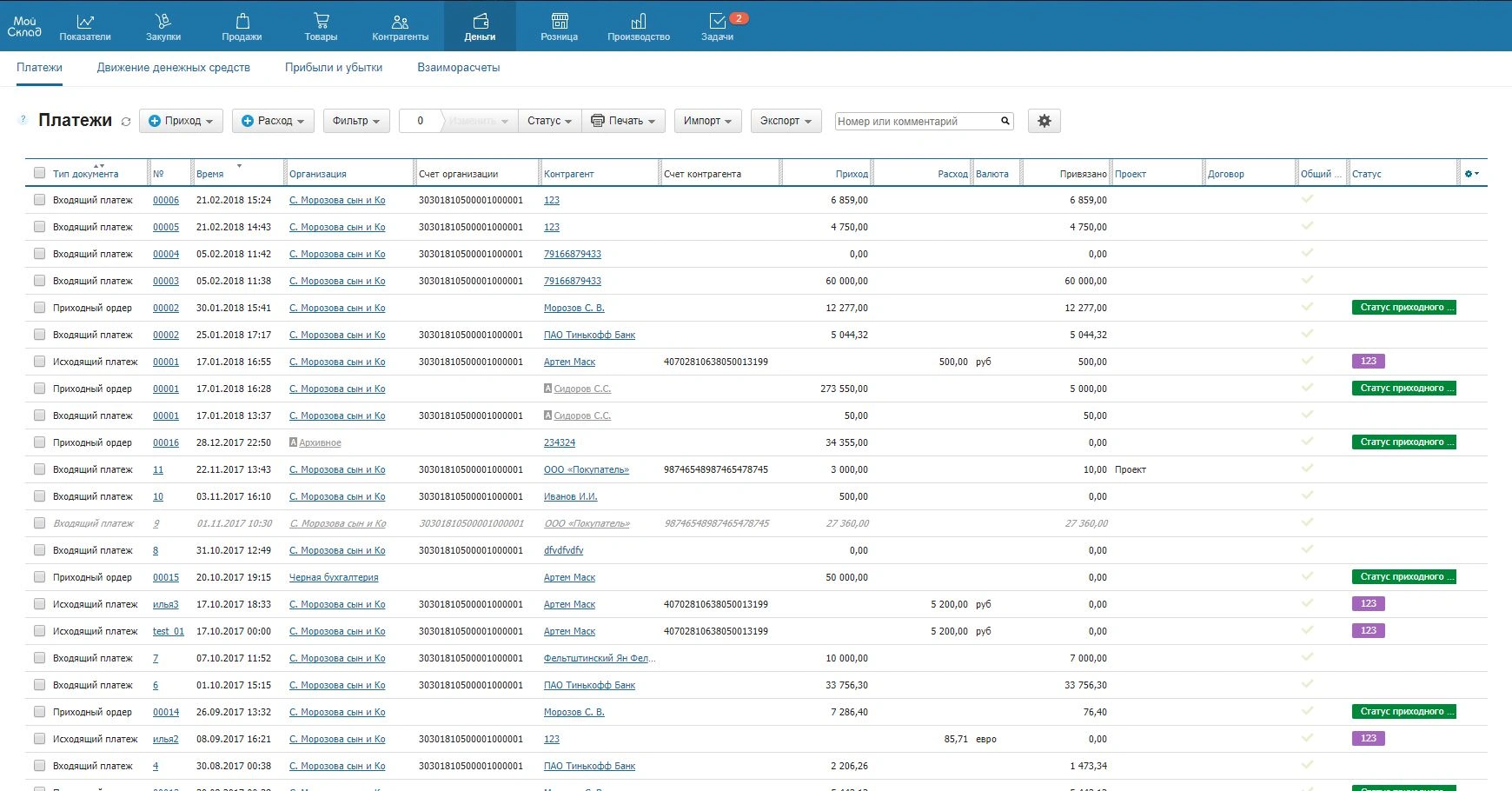1512x791 pixels.
Task: Click the gear settings button beside search
Action: 1044,121
